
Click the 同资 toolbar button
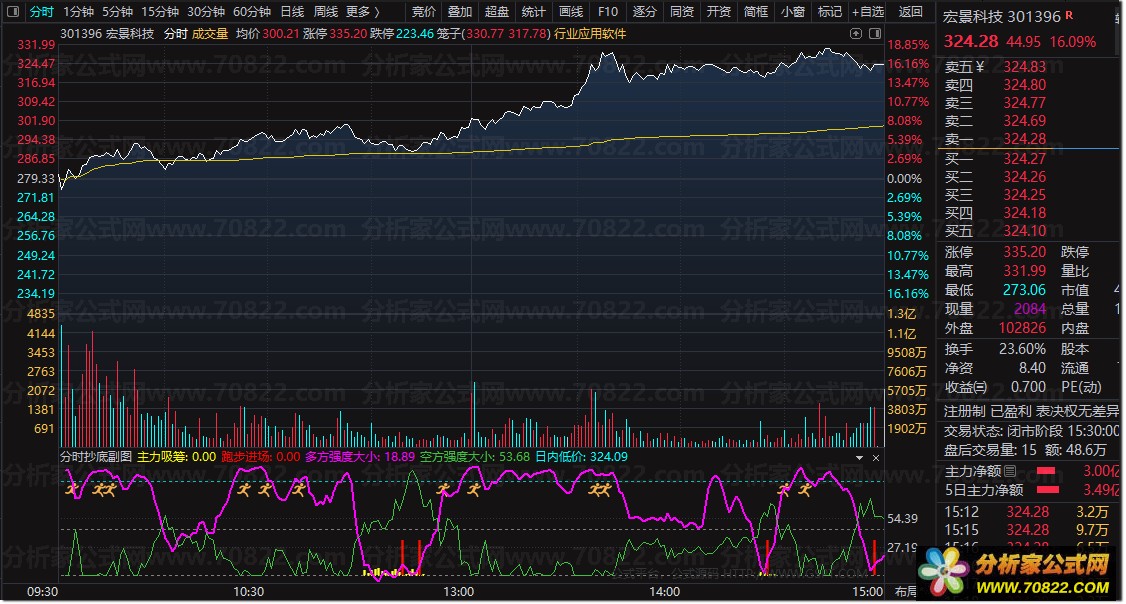tap(681, 11)
